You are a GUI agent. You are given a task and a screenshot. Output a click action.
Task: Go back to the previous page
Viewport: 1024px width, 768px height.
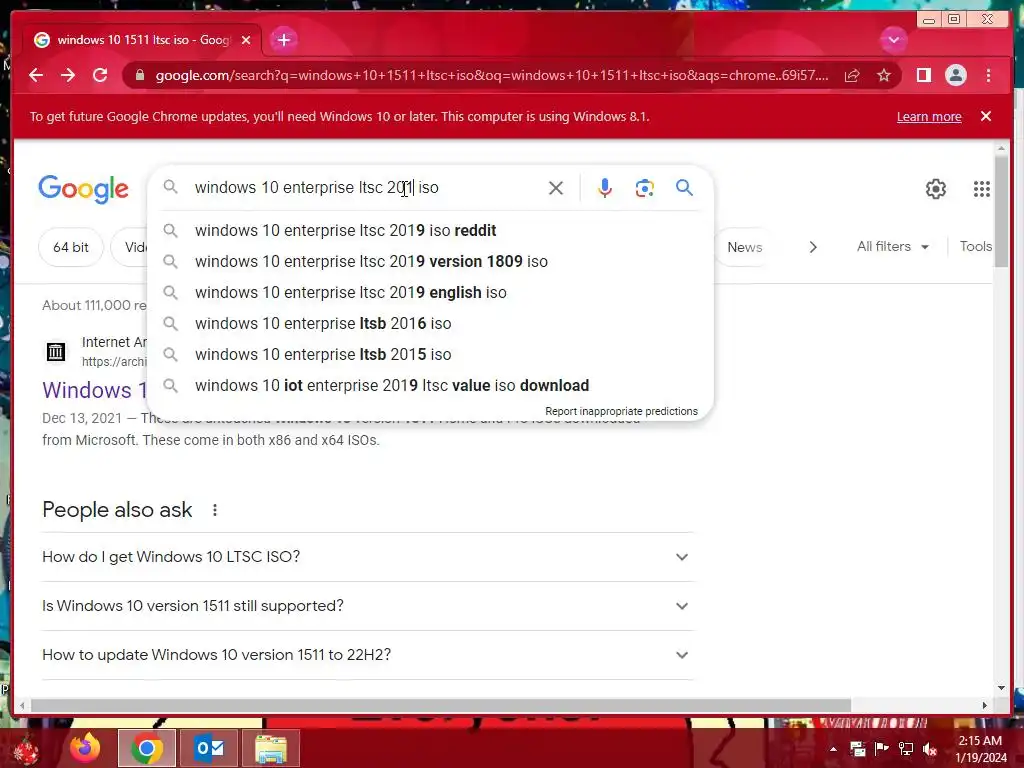[36, 75]
